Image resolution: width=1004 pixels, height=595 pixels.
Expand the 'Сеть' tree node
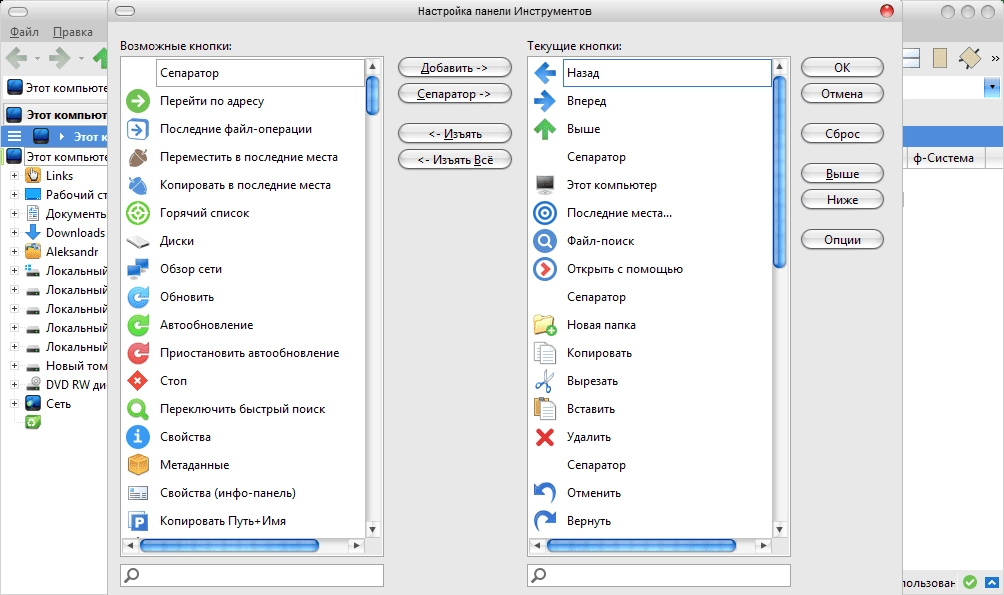pos(14,403)
